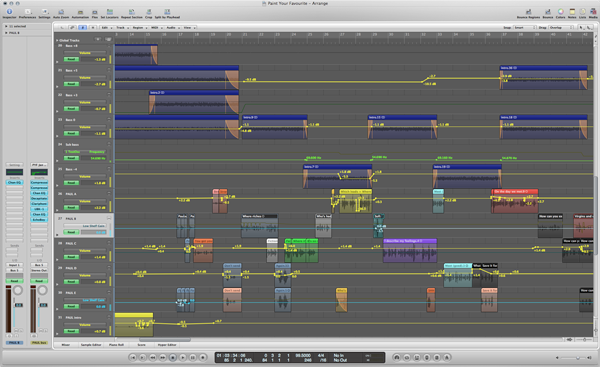Click the Input 1 slot on channel strip
The height and width of the screenshot is (367, 600).
(14, 265)
